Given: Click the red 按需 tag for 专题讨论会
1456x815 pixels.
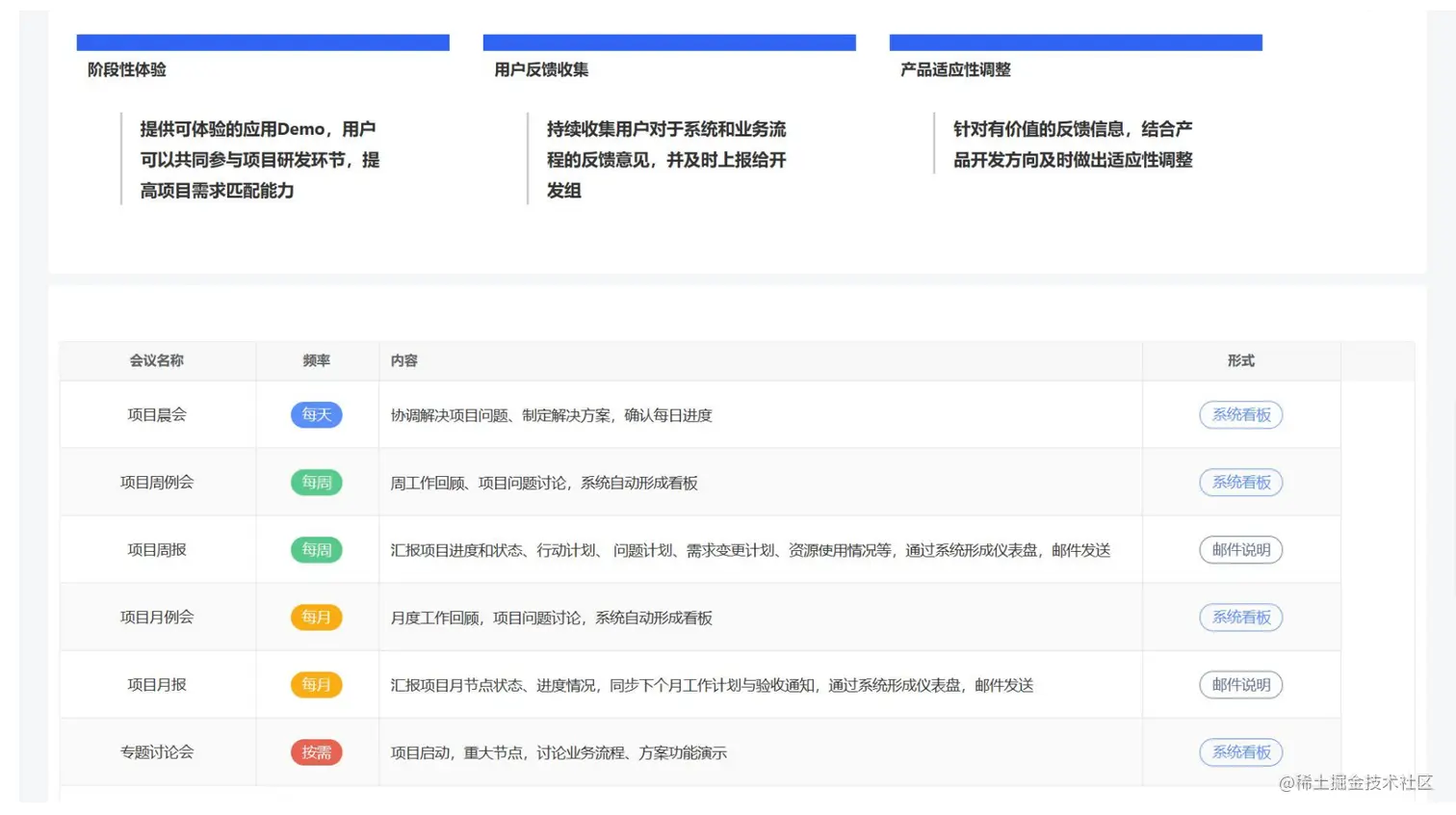Looking at the screenshot, I should click(x=317, y=751).
